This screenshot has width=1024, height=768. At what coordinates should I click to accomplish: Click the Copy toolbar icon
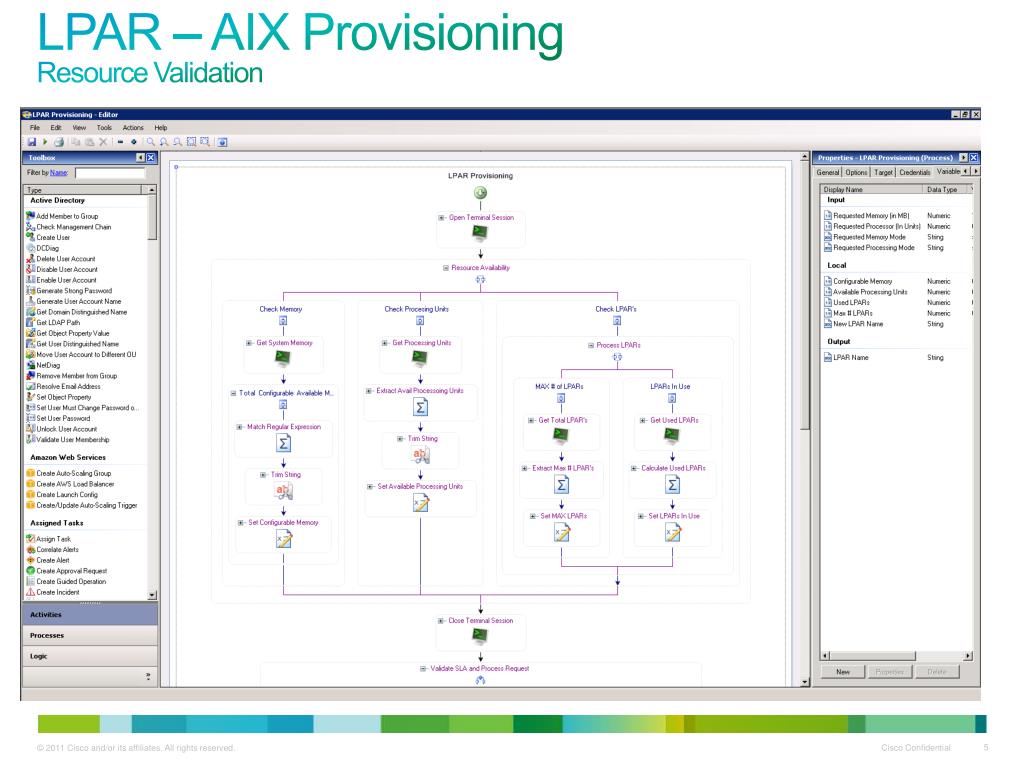coord(76,142)
